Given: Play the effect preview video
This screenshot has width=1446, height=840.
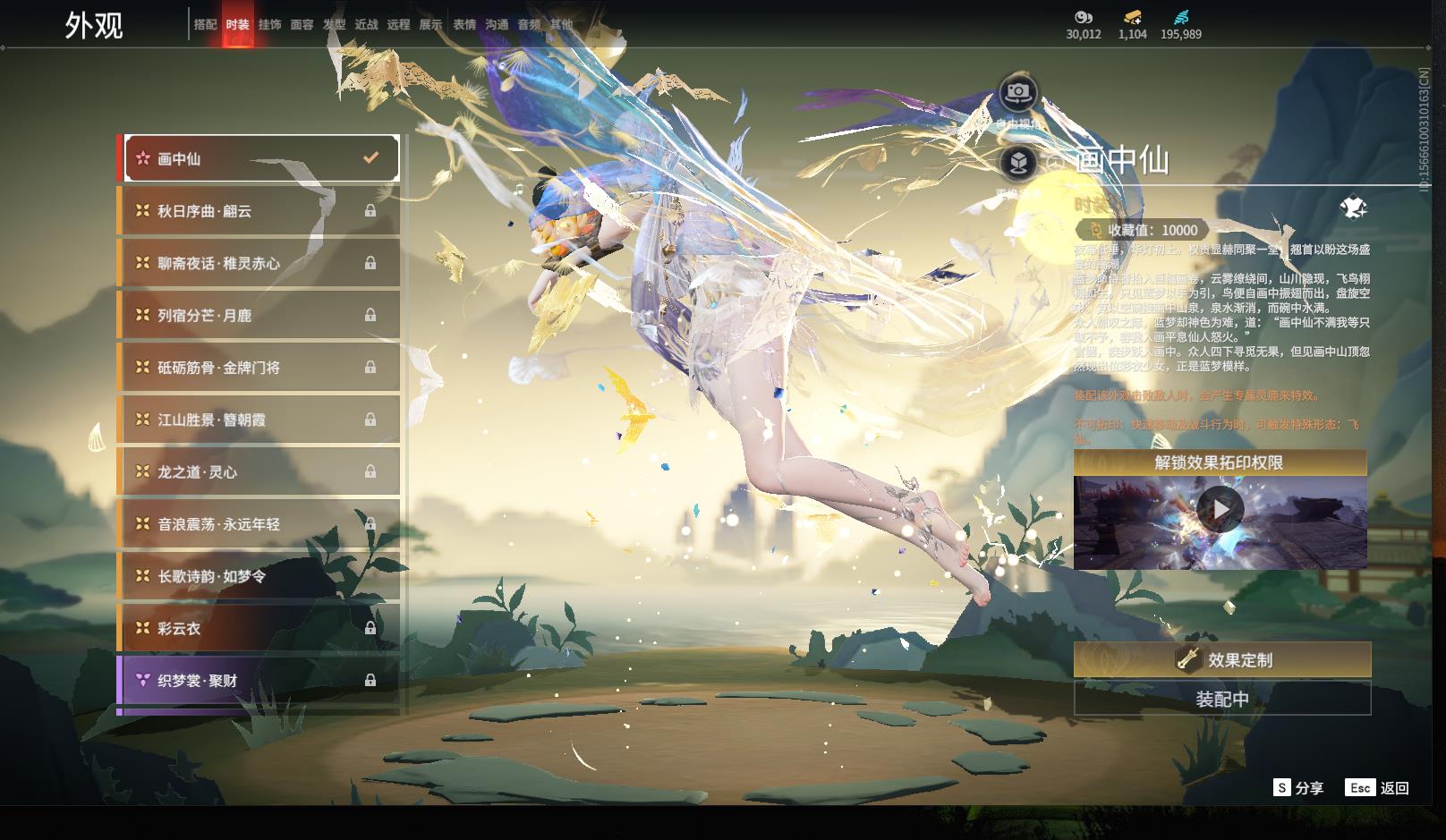Looking at the screenshot, I should 1220,509.
